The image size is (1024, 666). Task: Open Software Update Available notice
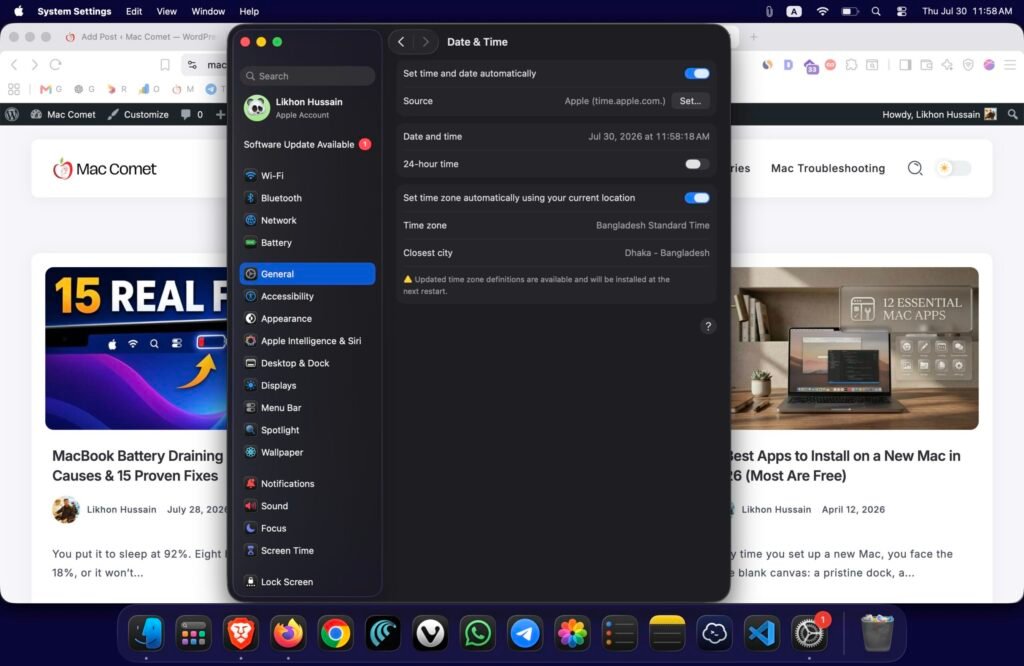tap(307, 144)
